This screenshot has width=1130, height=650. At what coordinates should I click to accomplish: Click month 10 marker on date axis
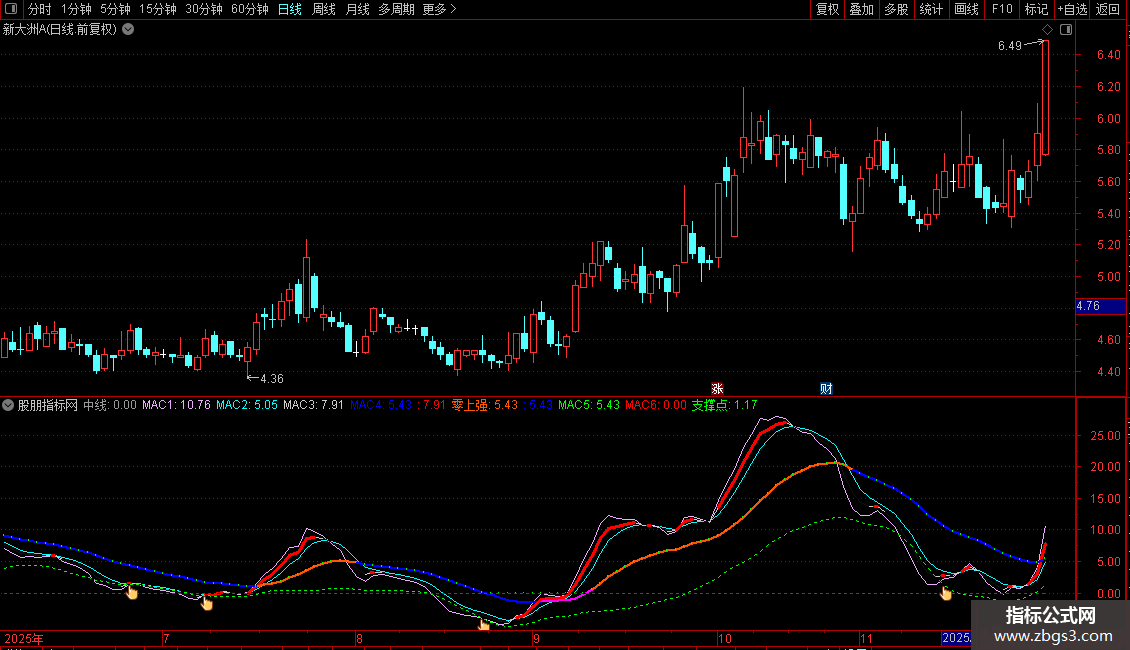[x=724, y=638]
